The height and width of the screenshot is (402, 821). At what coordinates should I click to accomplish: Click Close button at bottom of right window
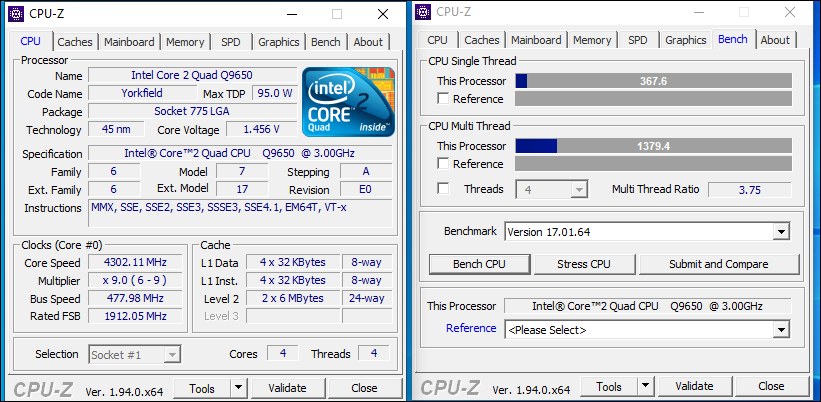pos(771,387)
